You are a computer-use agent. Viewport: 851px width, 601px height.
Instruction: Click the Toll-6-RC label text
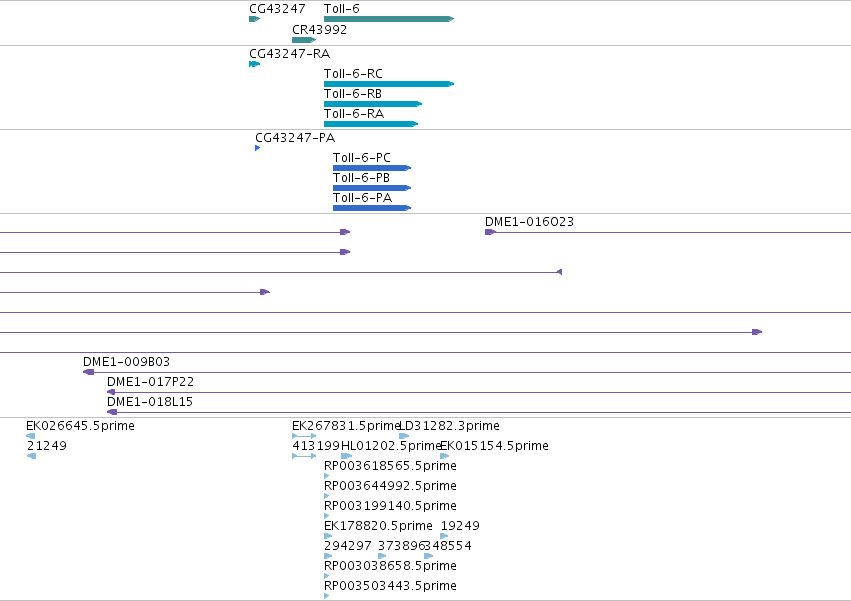click(353, 74)
